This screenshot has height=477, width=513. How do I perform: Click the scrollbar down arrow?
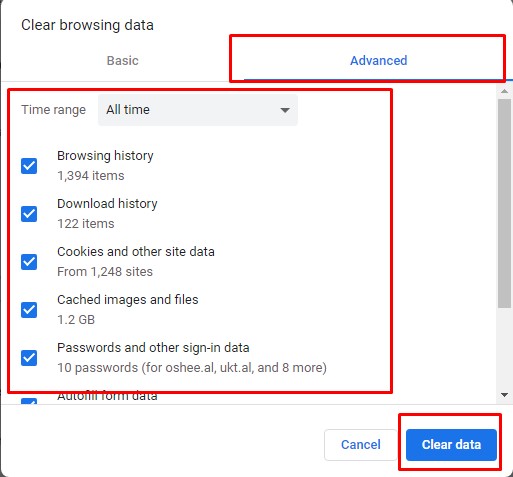504,395
